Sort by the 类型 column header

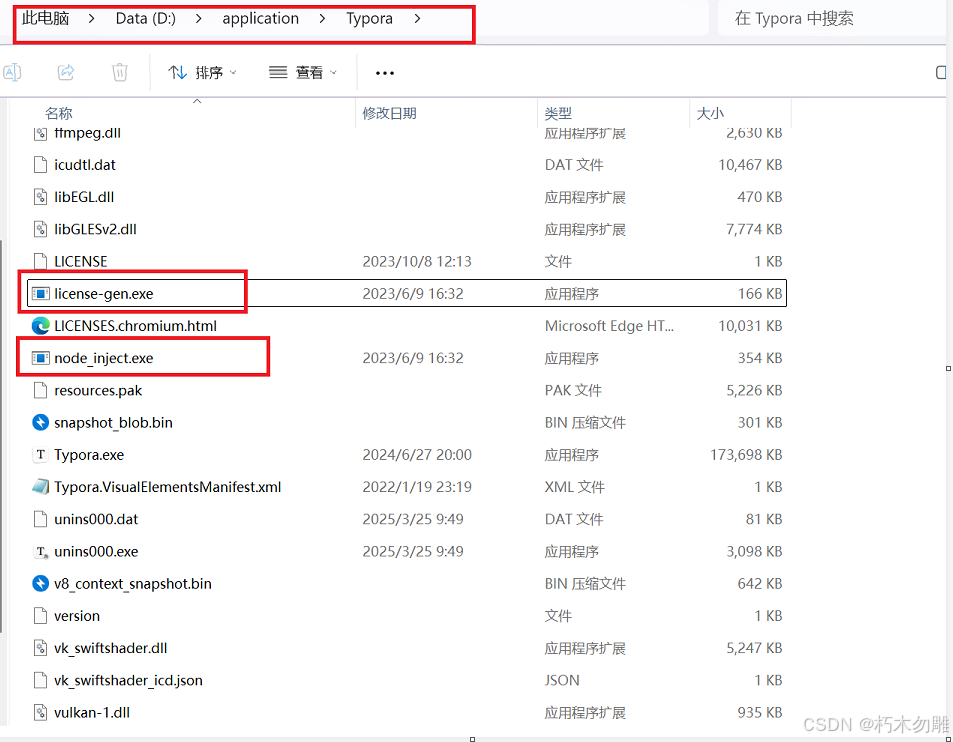click(x=558, y=113)
